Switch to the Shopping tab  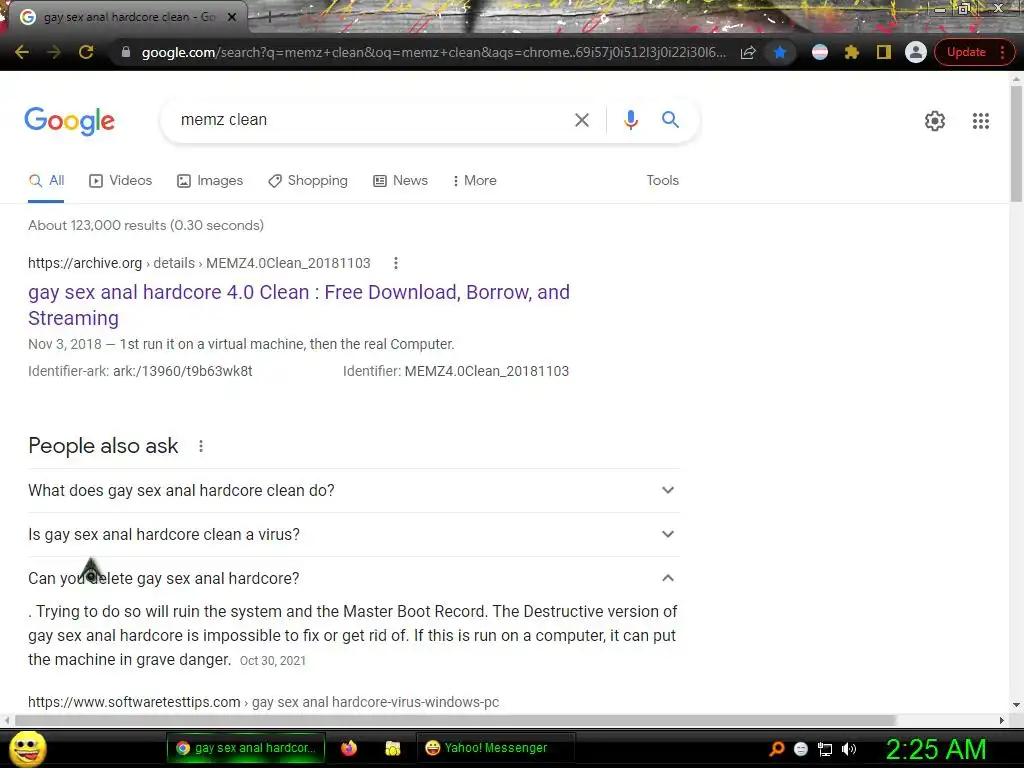(308, 180)
